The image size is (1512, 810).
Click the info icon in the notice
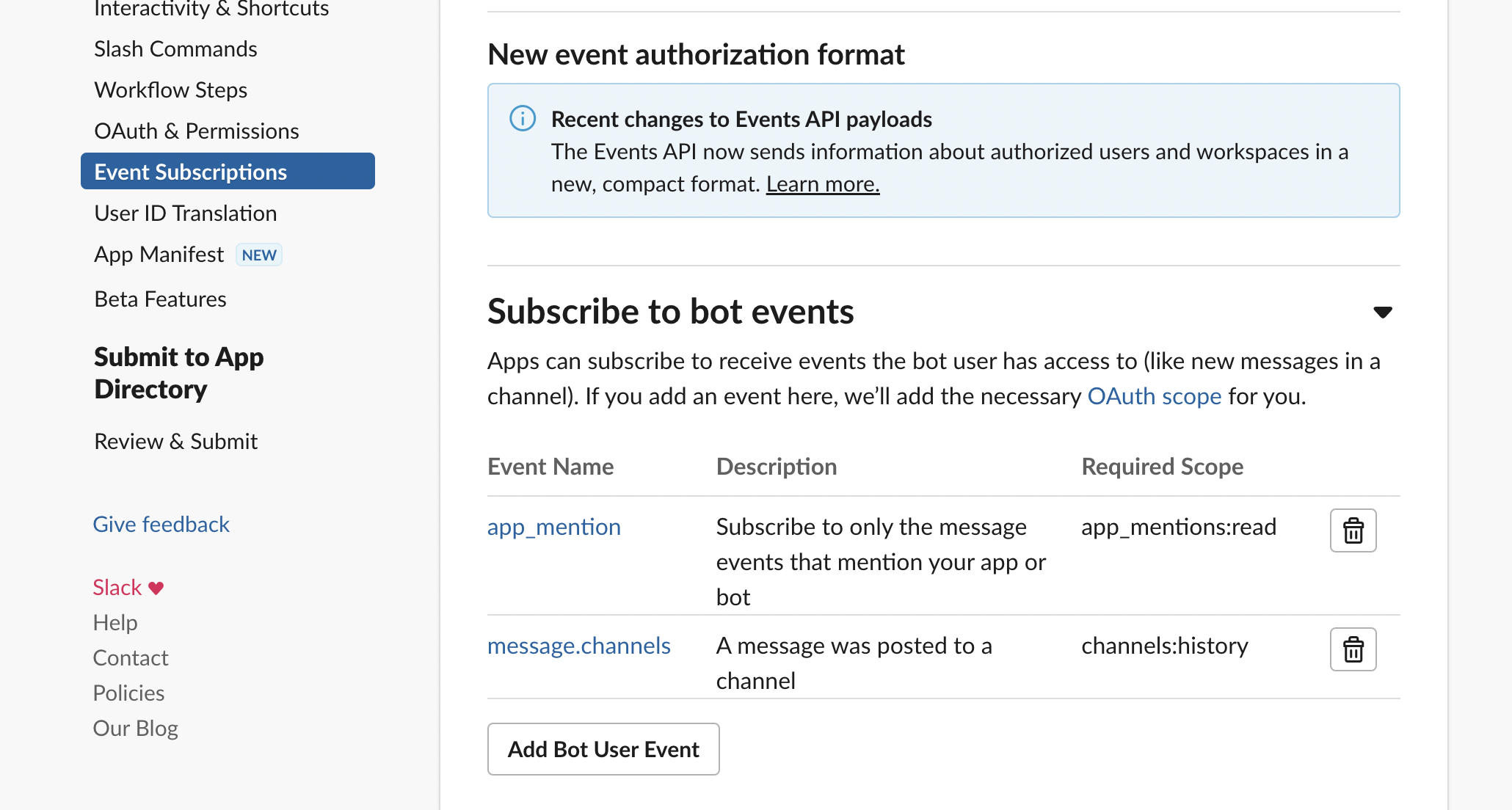pos(523,118)
